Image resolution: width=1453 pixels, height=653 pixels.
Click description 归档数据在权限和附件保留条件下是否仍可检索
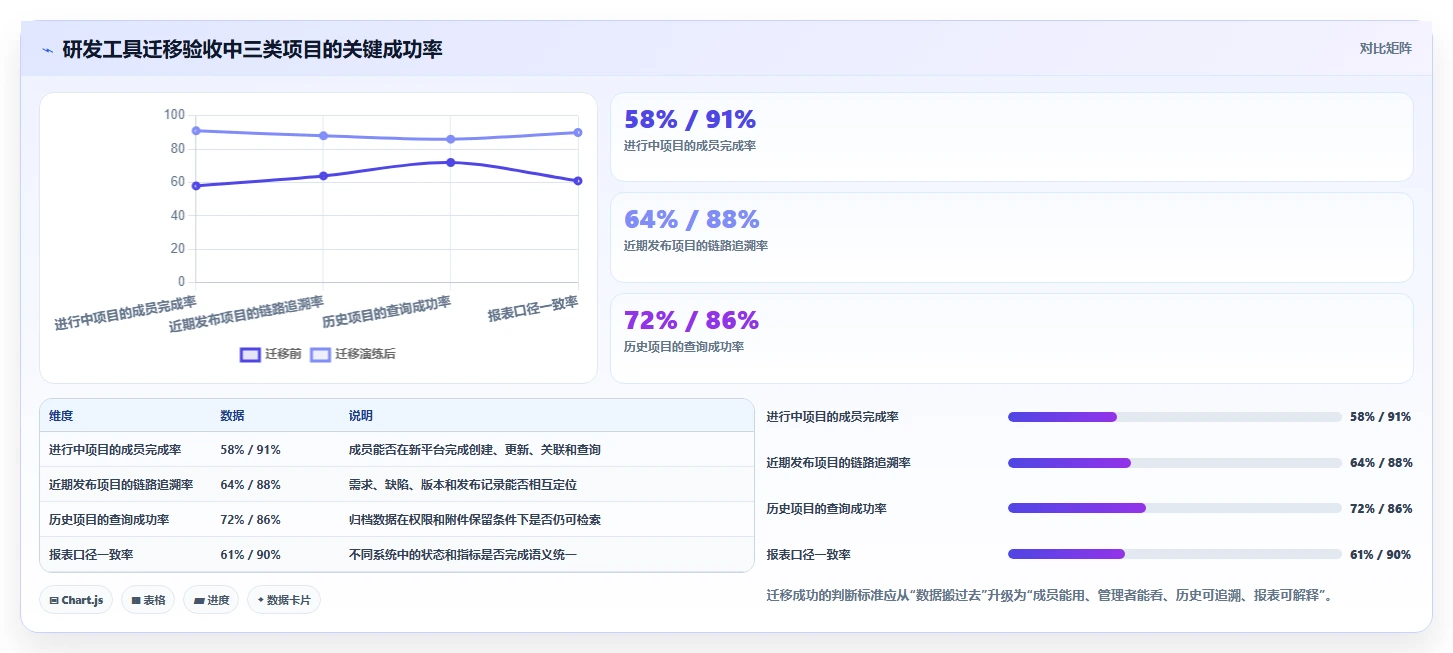[x=475, y=520]
